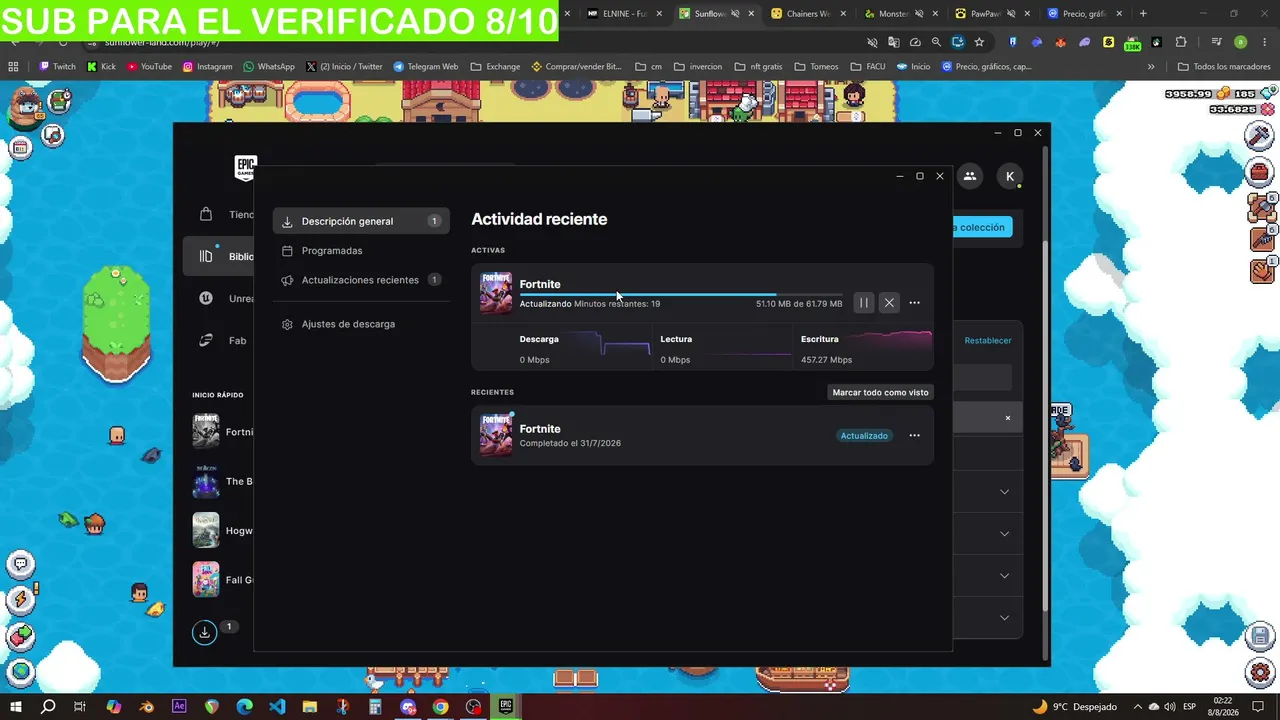The width and height of the screenshot is (1280, 720).
Task: Expand the first chevron row below the x row
Action: 1004,492
